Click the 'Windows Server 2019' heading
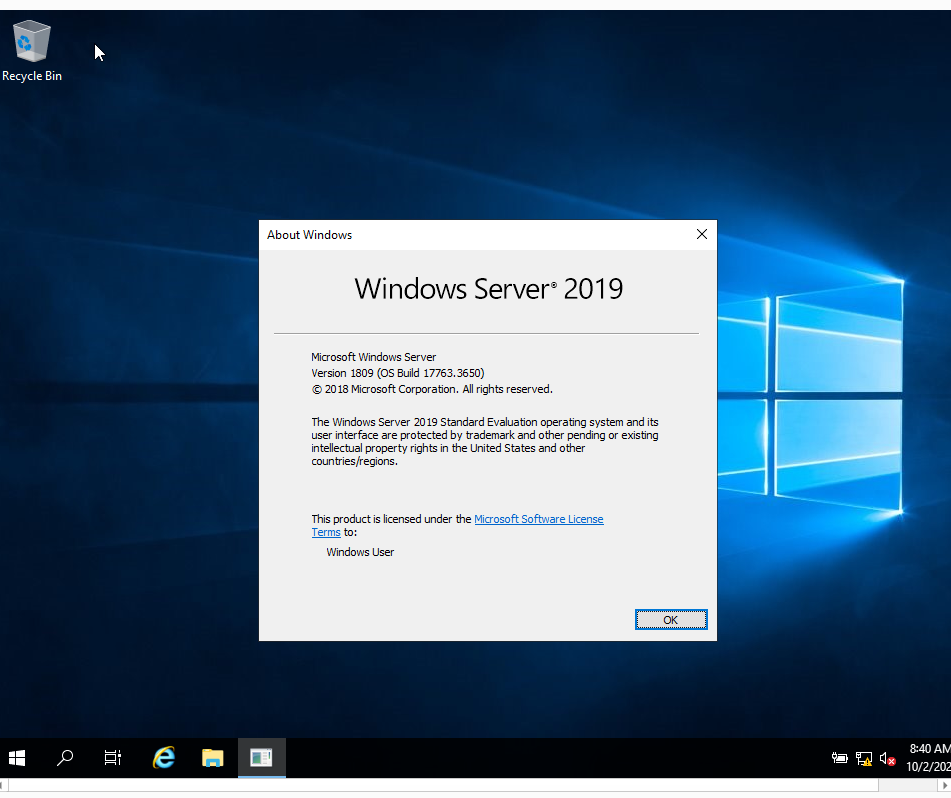Screen dimensions: 951x798 click(489, 289)
